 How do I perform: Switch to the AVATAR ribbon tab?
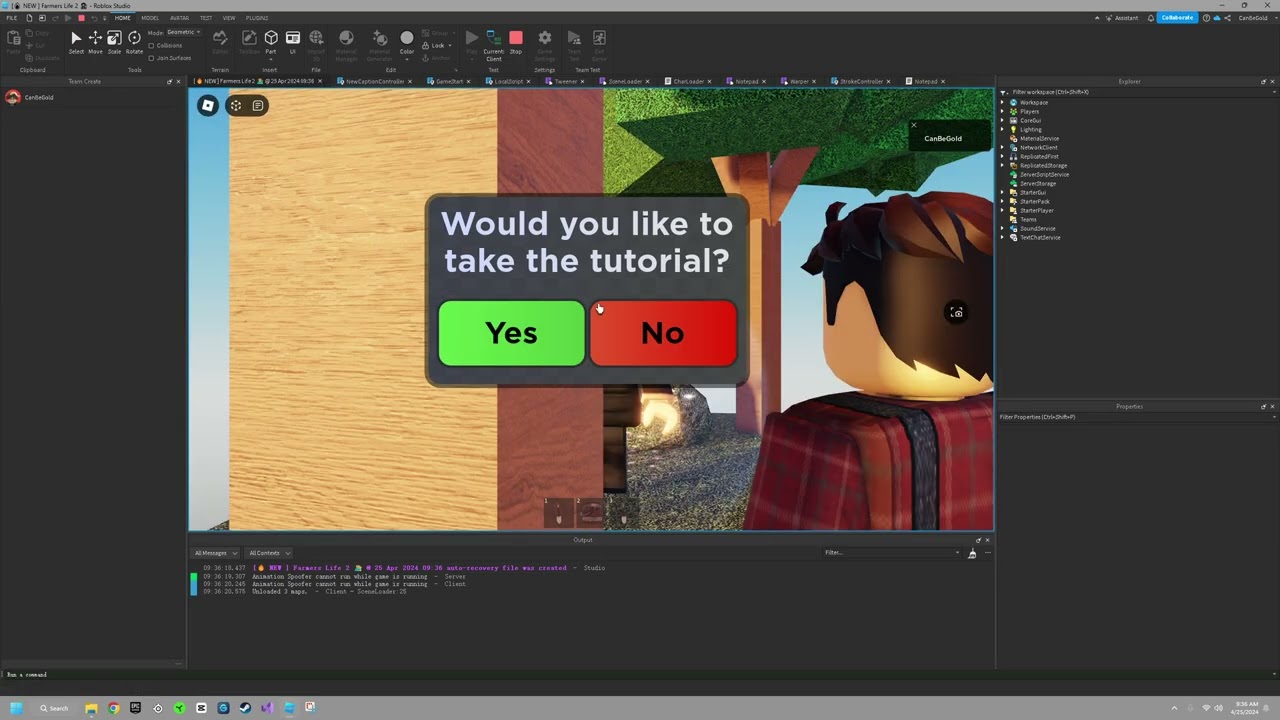[179, 18]
